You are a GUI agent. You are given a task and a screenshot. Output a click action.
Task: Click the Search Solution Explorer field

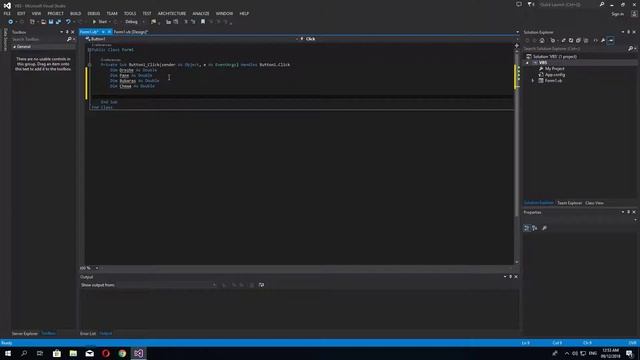click(576, 49)
